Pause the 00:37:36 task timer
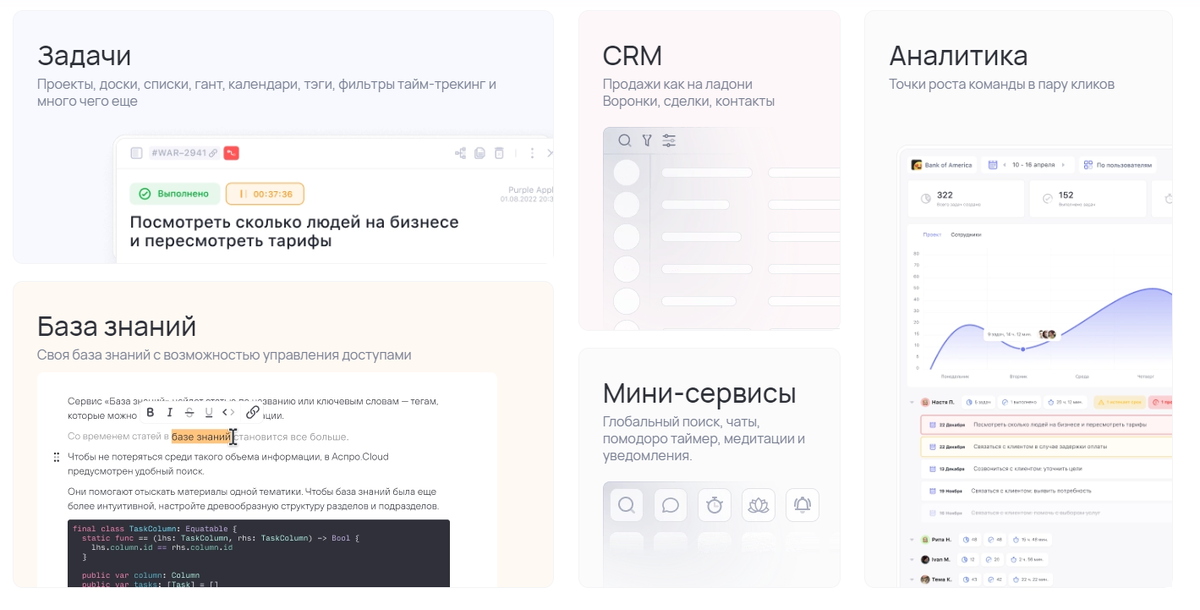Viewport: 1200px width, 610px height. 265,194
